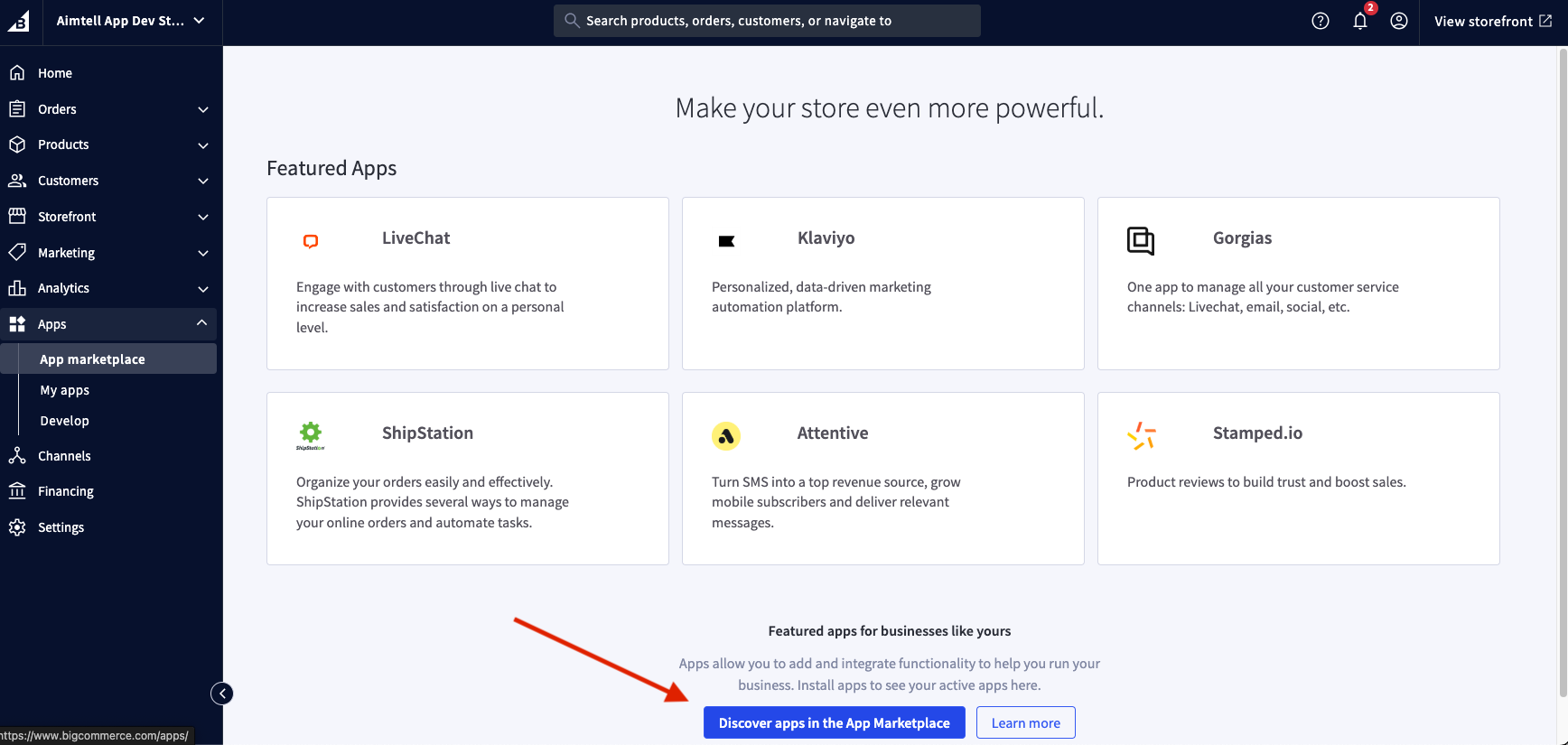Collapse the Apps menu chevron
1568x745 pixels.
coord(201,323)
